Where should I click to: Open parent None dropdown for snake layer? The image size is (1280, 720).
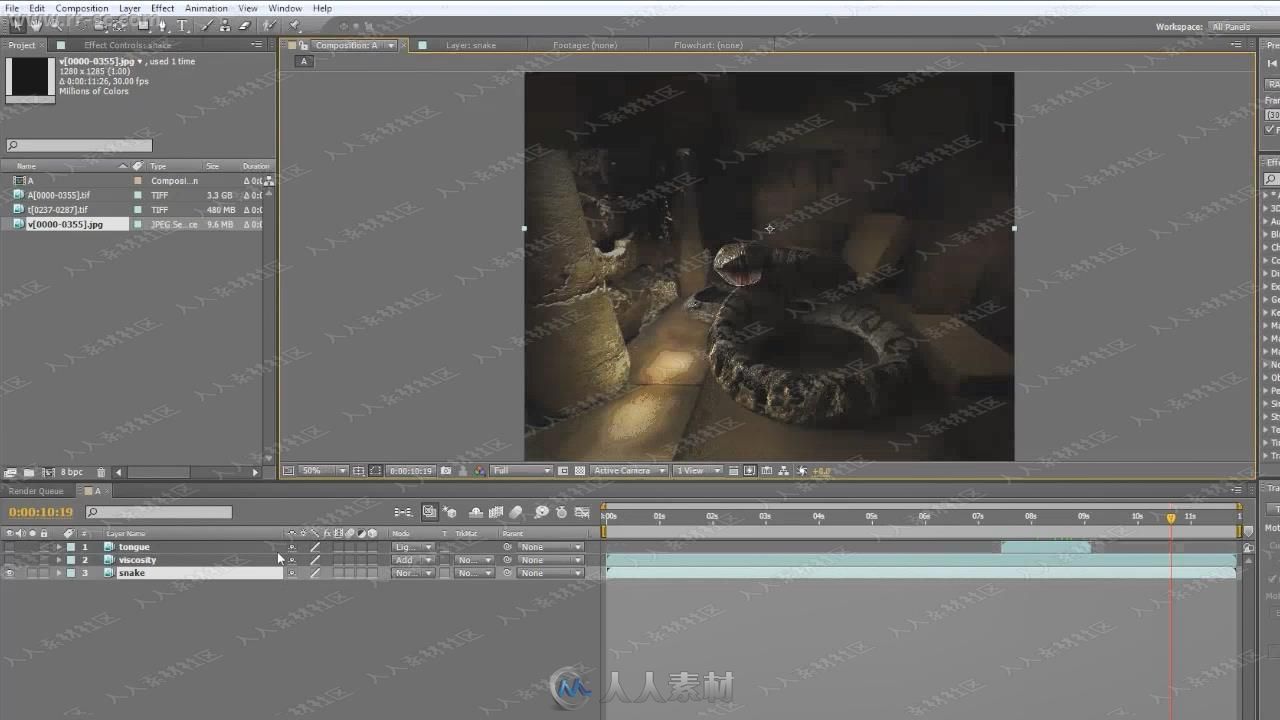pos(550,573)
